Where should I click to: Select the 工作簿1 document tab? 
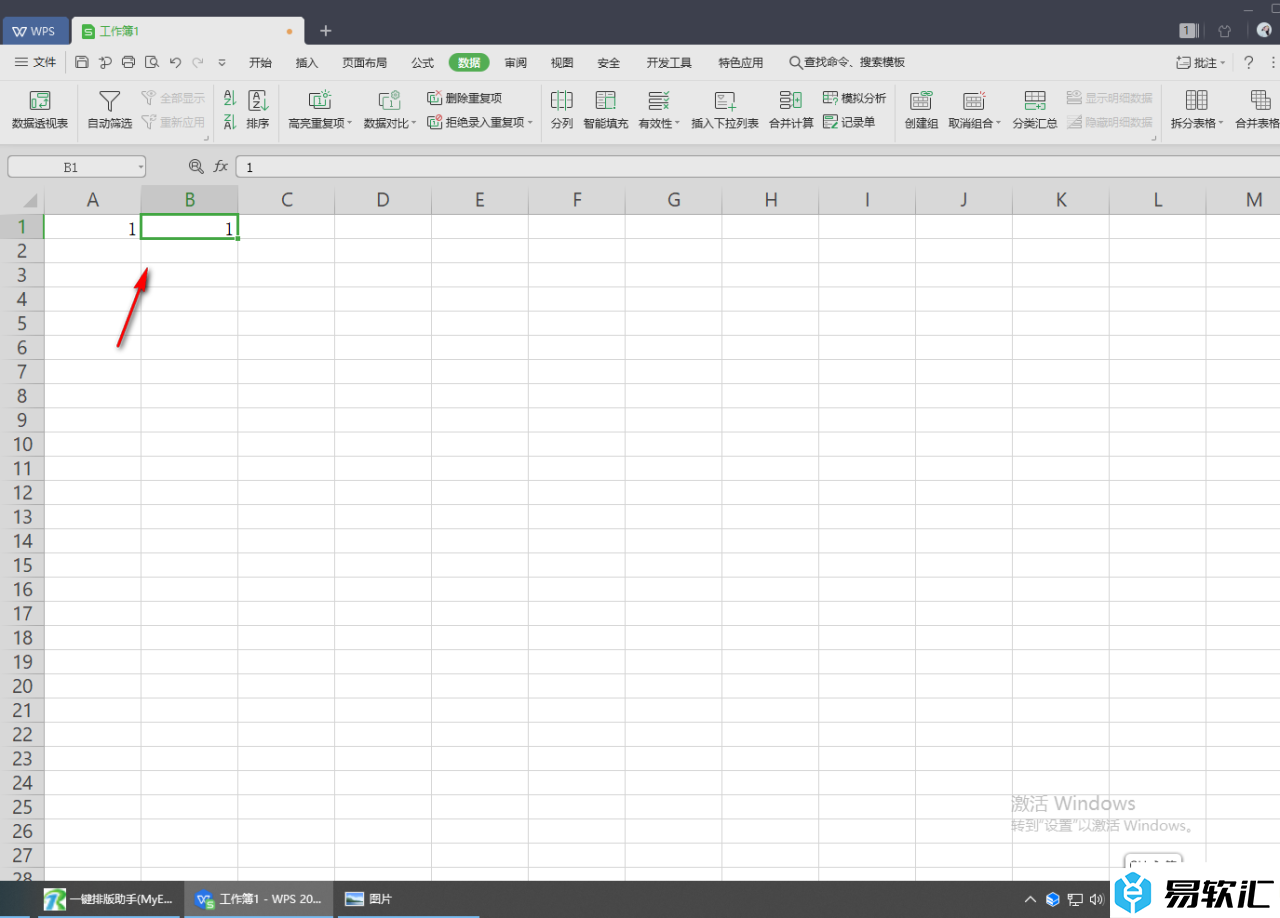[x=188, y=31]
